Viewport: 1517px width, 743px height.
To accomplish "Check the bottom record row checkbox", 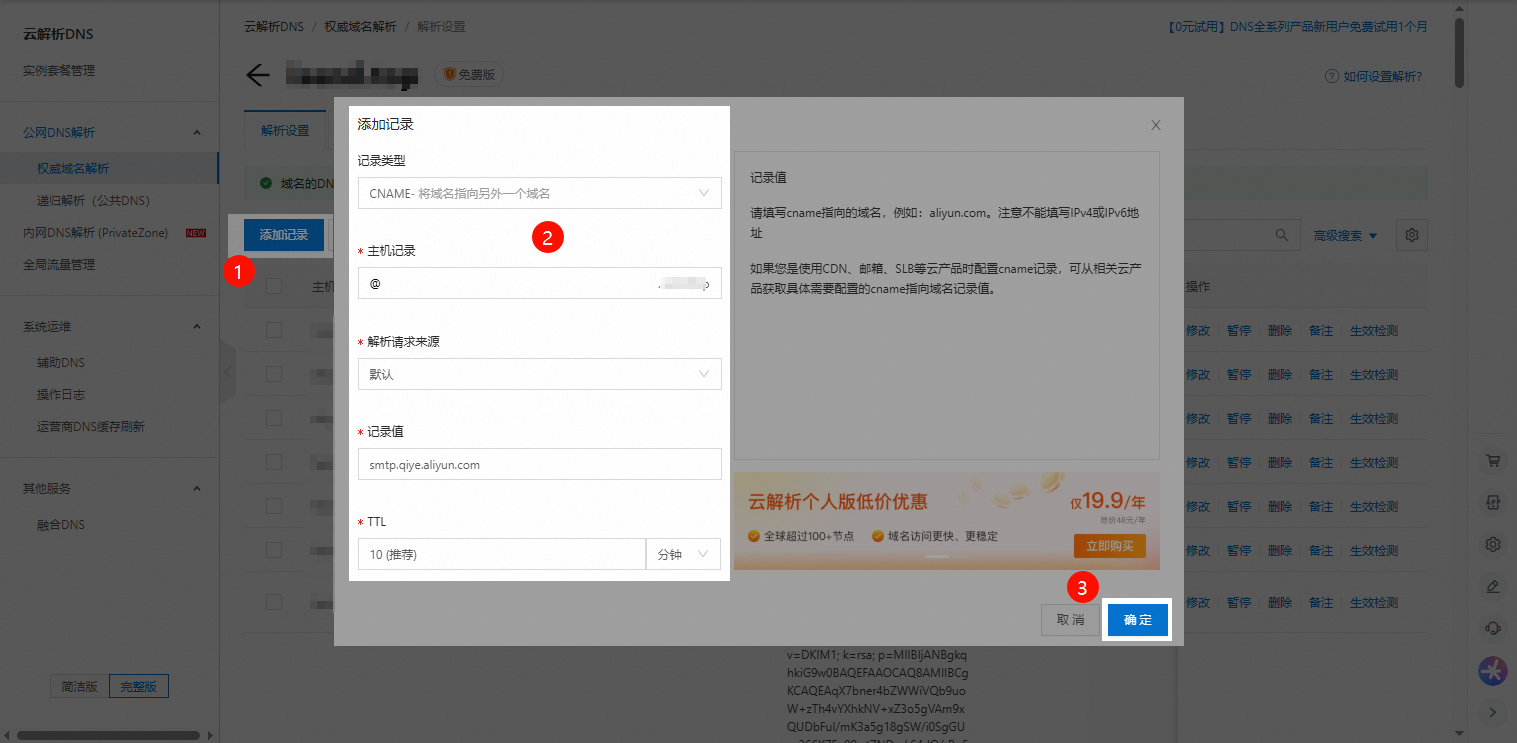I will [x=272, y=601].
